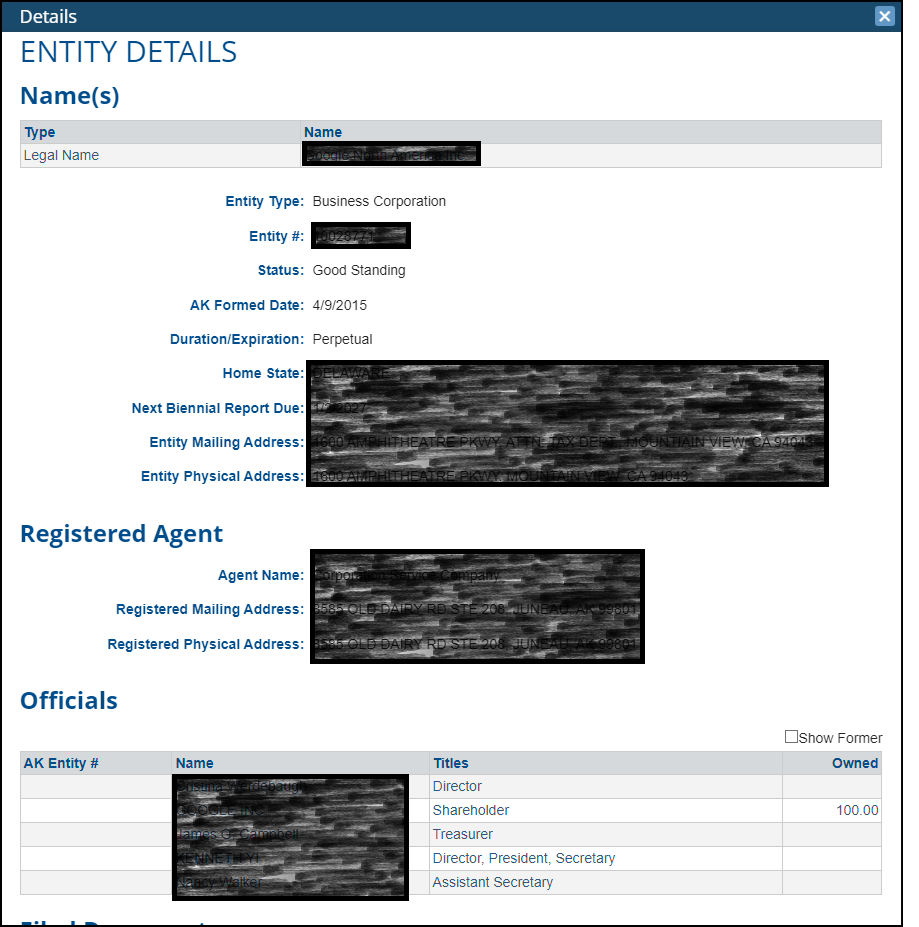
Task: Click the 100.00 owned percentage cell
Action: point(857,810)
